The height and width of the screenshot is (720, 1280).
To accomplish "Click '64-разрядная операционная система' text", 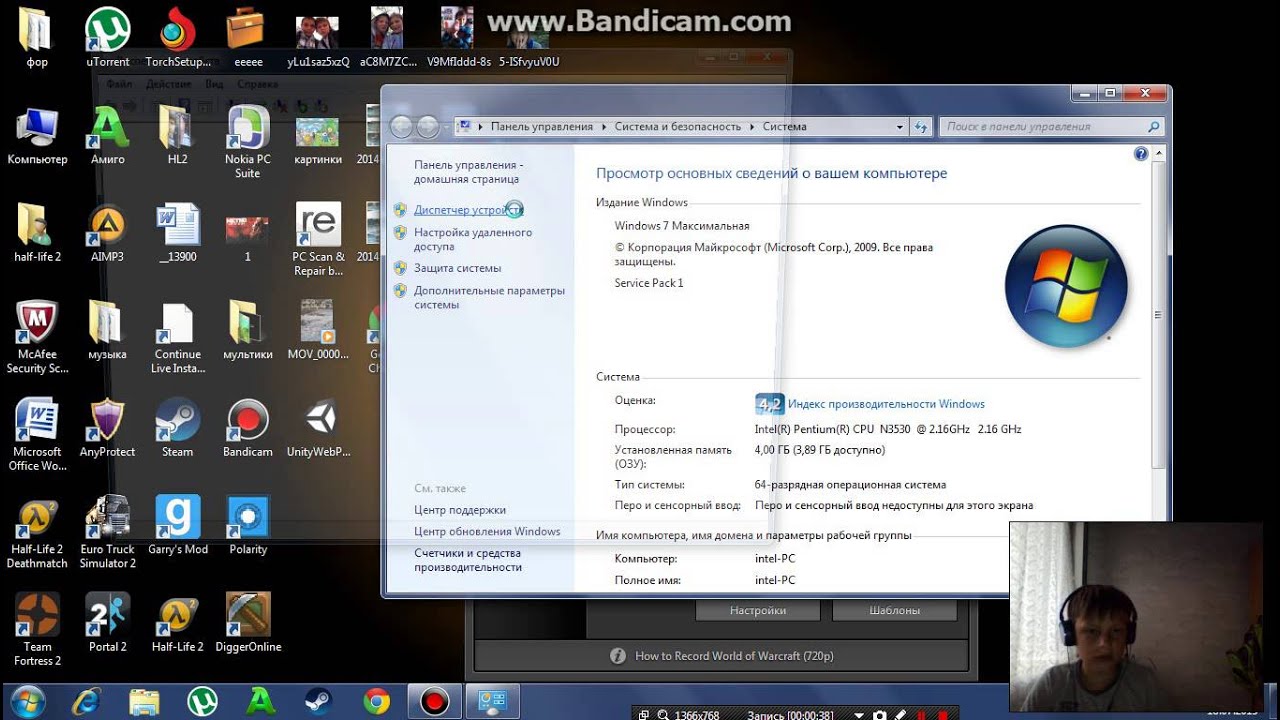I will click(x=850, y=485).
